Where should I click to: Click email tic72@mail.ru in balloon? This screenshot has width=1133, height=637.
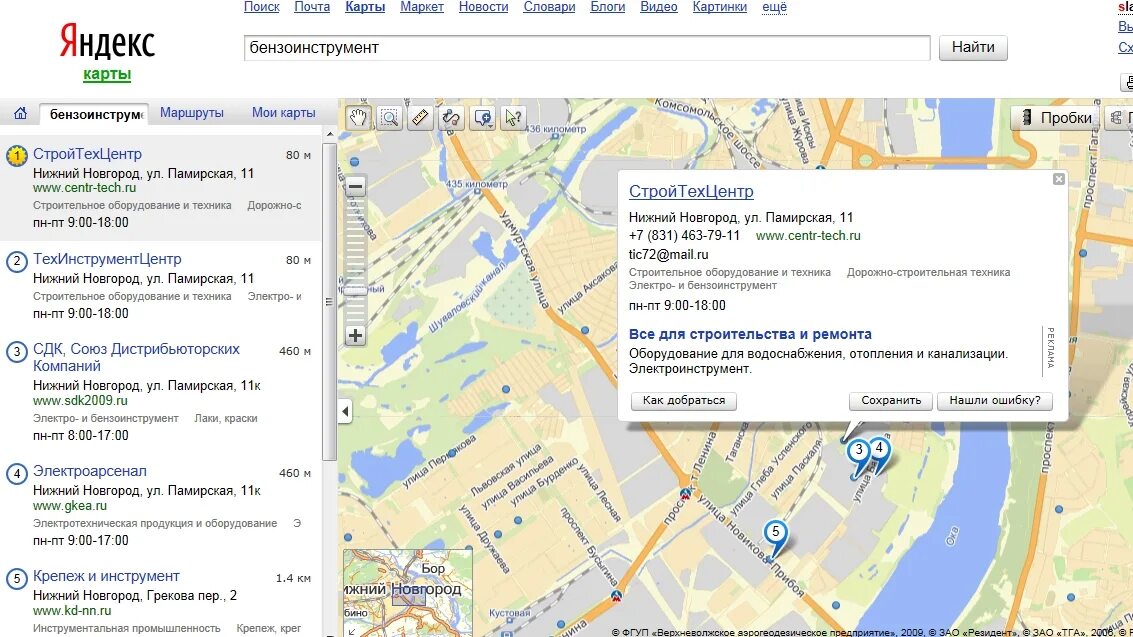tap(668, 254)
